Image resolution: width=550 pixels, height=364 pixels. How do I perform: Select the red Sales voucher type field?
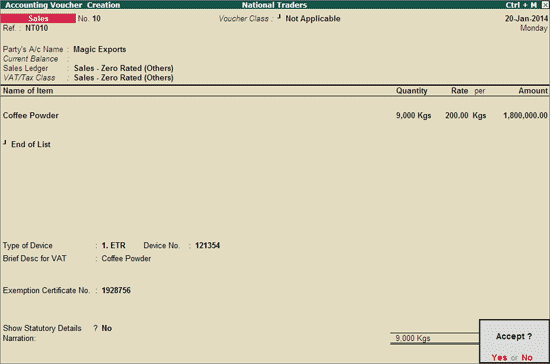(x=38, y=18)
